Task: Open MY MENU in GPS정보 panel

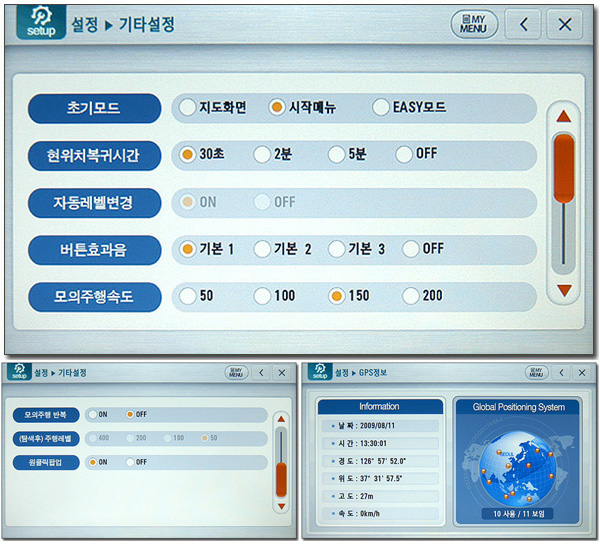Action: tap(537, 372)
